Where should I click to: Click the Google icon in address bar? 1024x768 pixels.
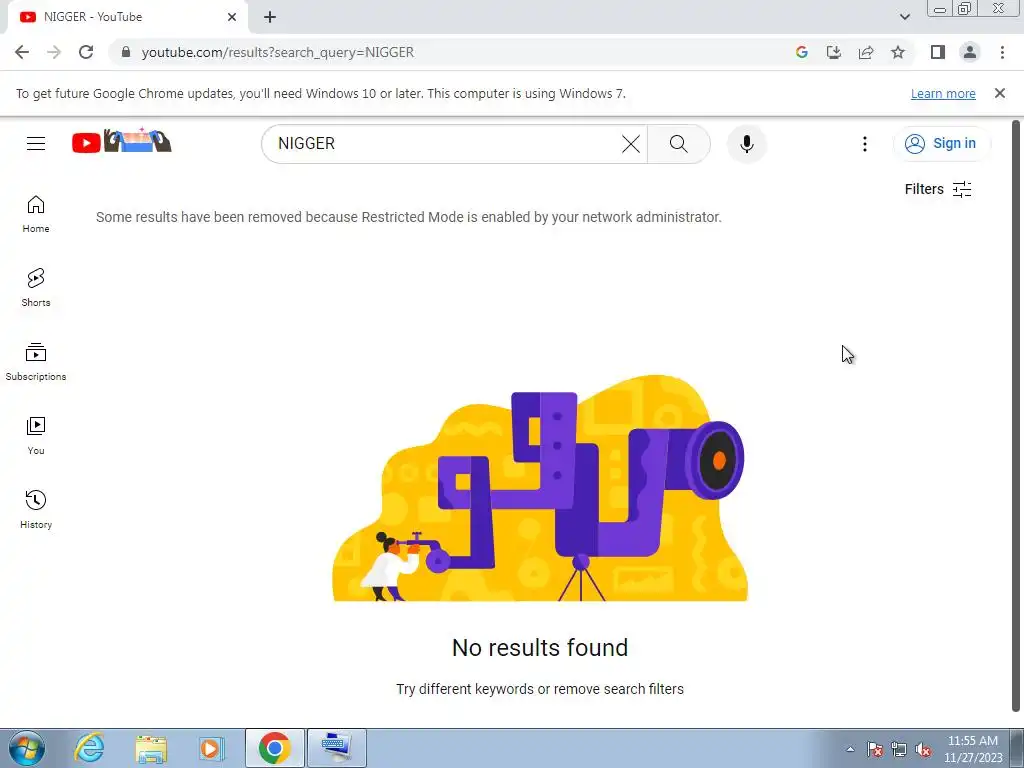[802, 52]
